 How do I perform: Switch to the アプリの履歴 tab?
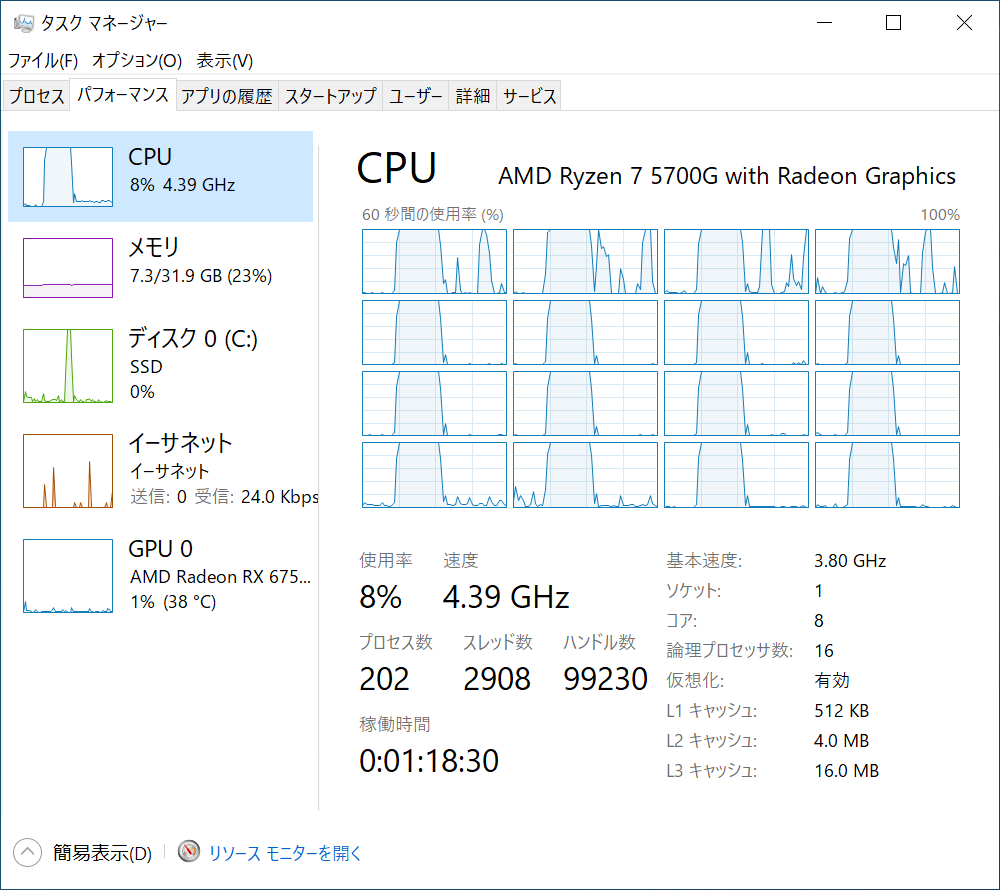tap(227, 96)
